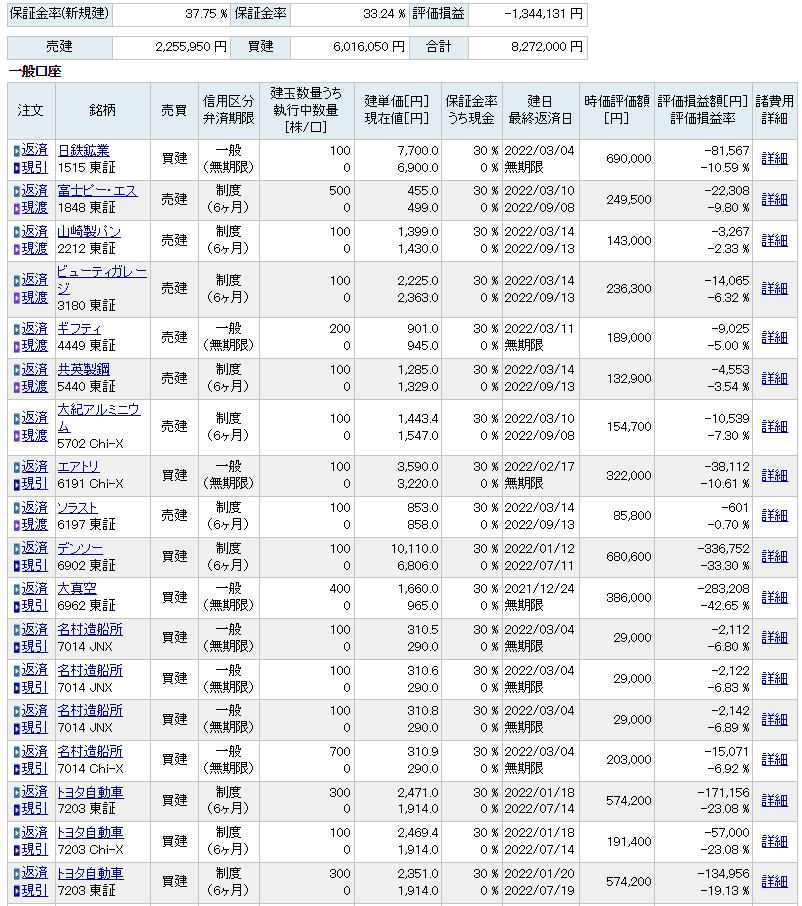The width and height of the screenshot is (802, 906).
Task: Open 詳細 for the 共英製鋼 row
Action: click(774, 378)
